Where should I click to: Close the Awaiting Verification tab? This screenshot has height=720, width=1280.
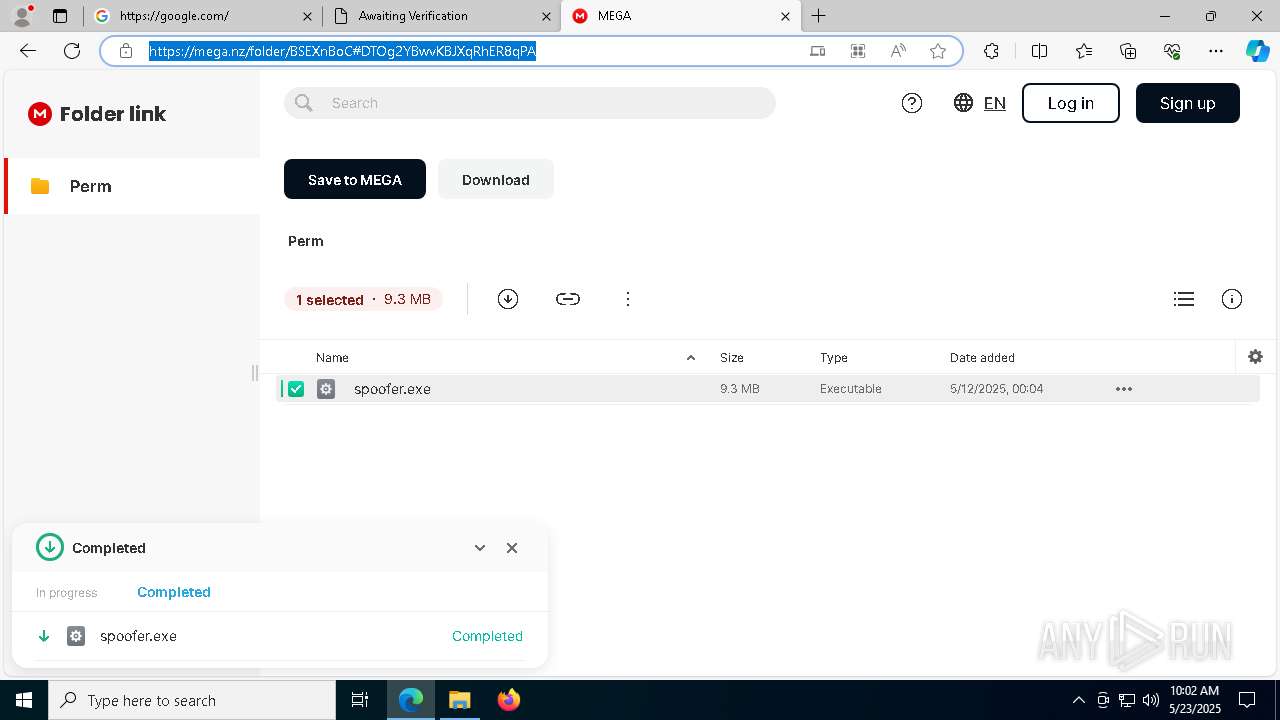point(546,16)
